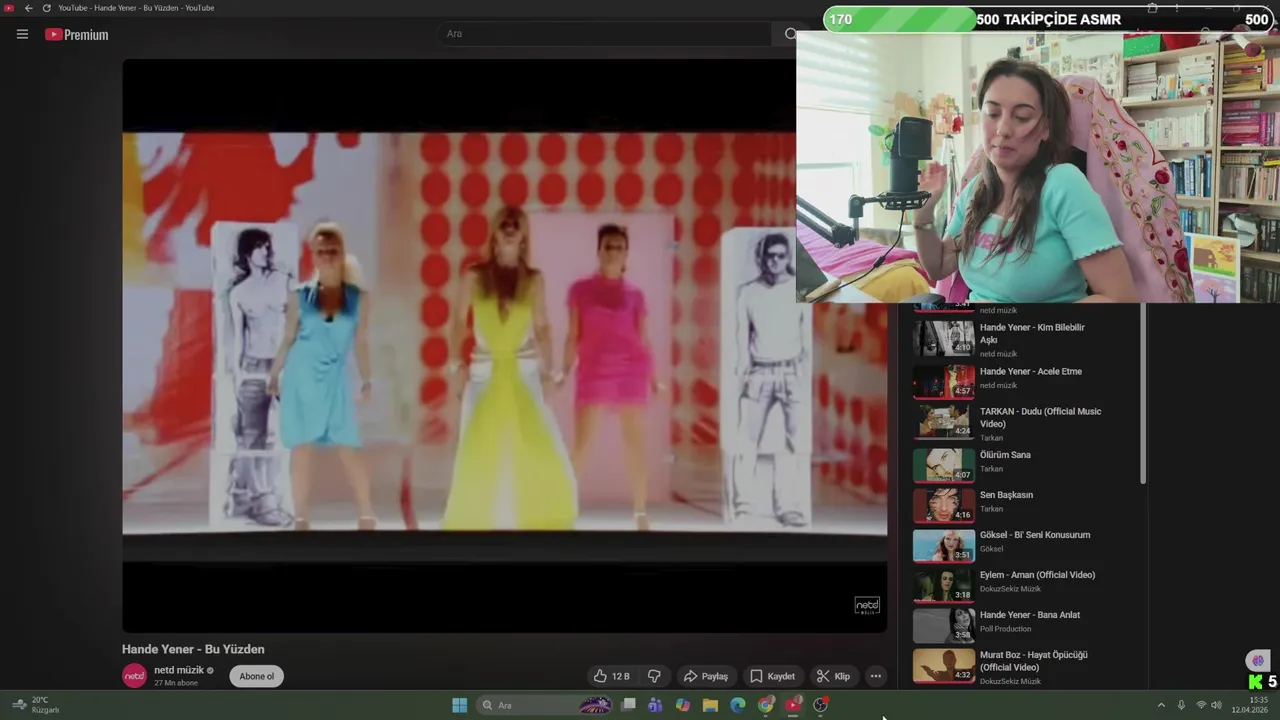Click the 'DokuzSekiz Müzik' channel under Eylem - Aman

1010,589
